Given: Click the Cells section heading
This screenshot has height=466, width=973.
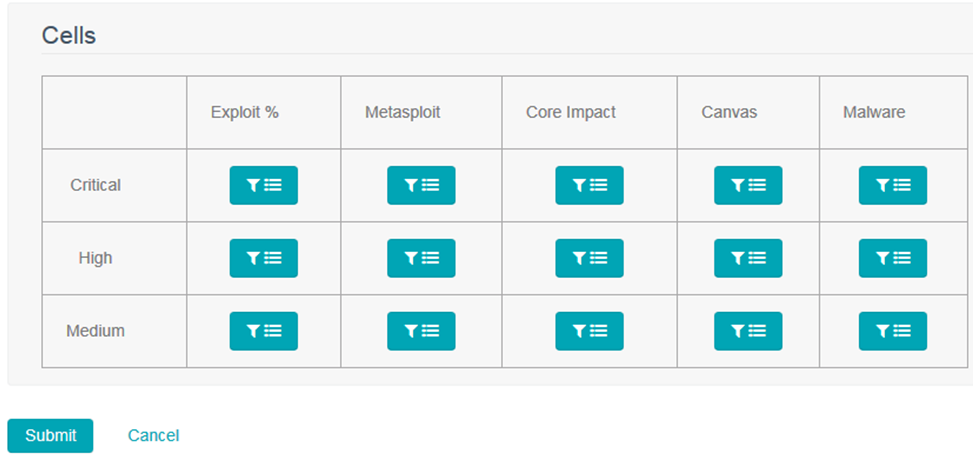Looking at the screenshot, I should pos(69,36).
